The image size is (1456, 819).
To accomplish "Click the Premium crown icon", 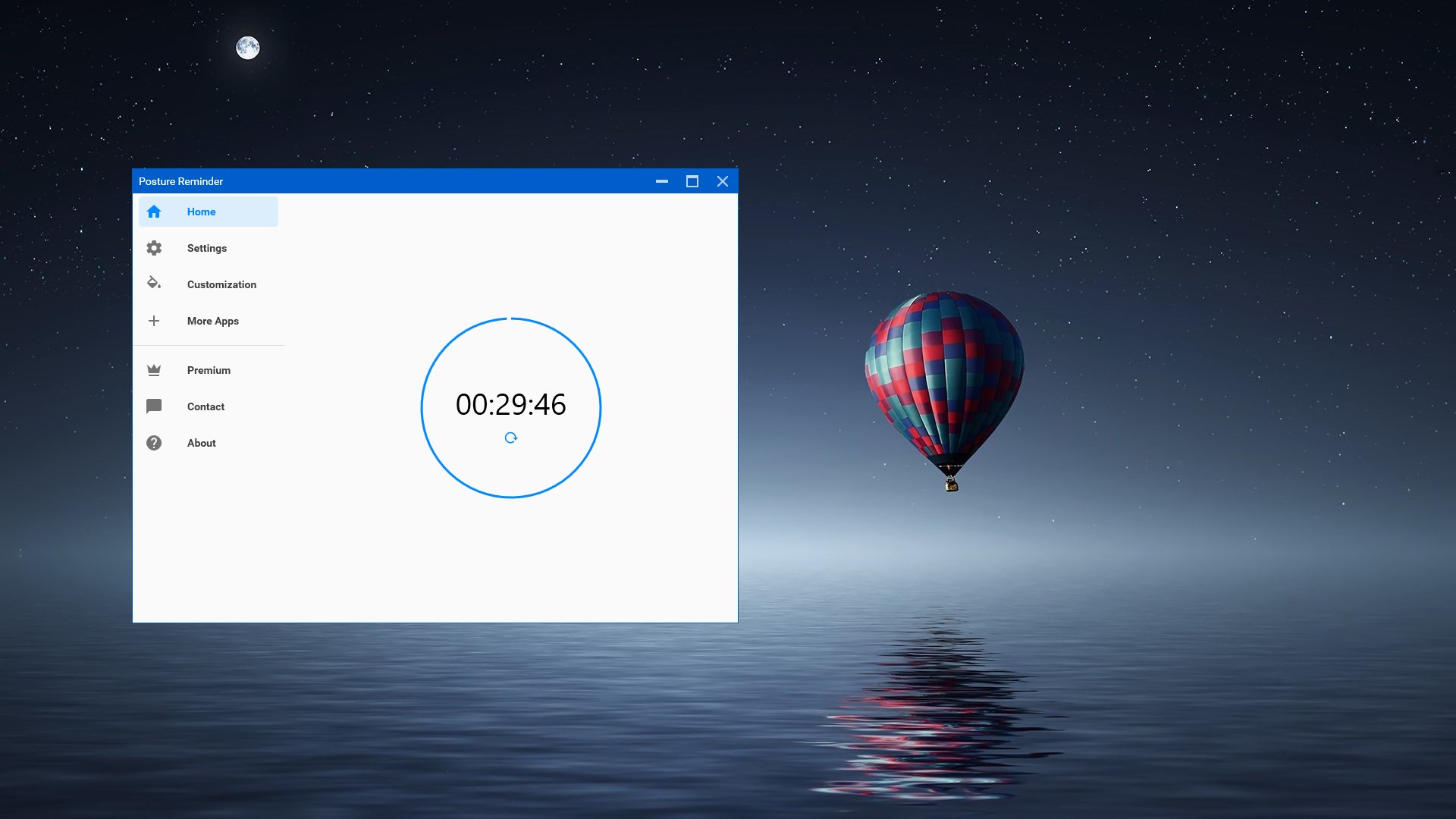I will [x=154, y=370].
